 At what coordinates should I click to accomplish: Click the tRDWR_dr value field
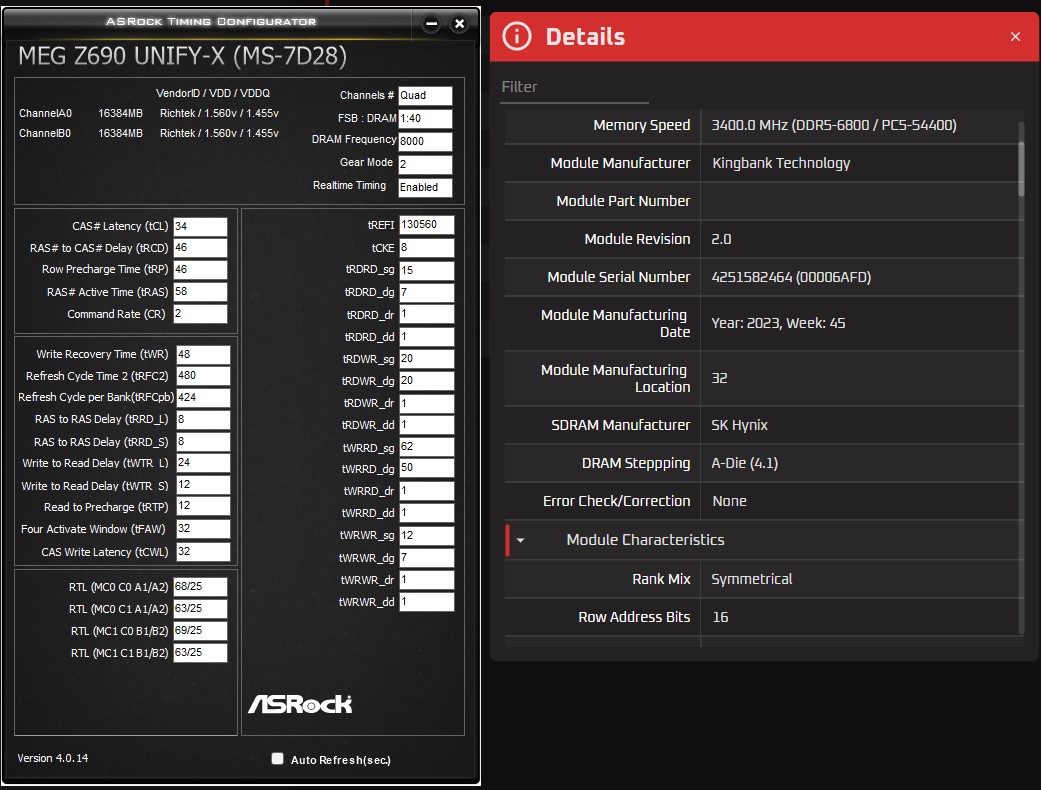(x=427, y=403)
